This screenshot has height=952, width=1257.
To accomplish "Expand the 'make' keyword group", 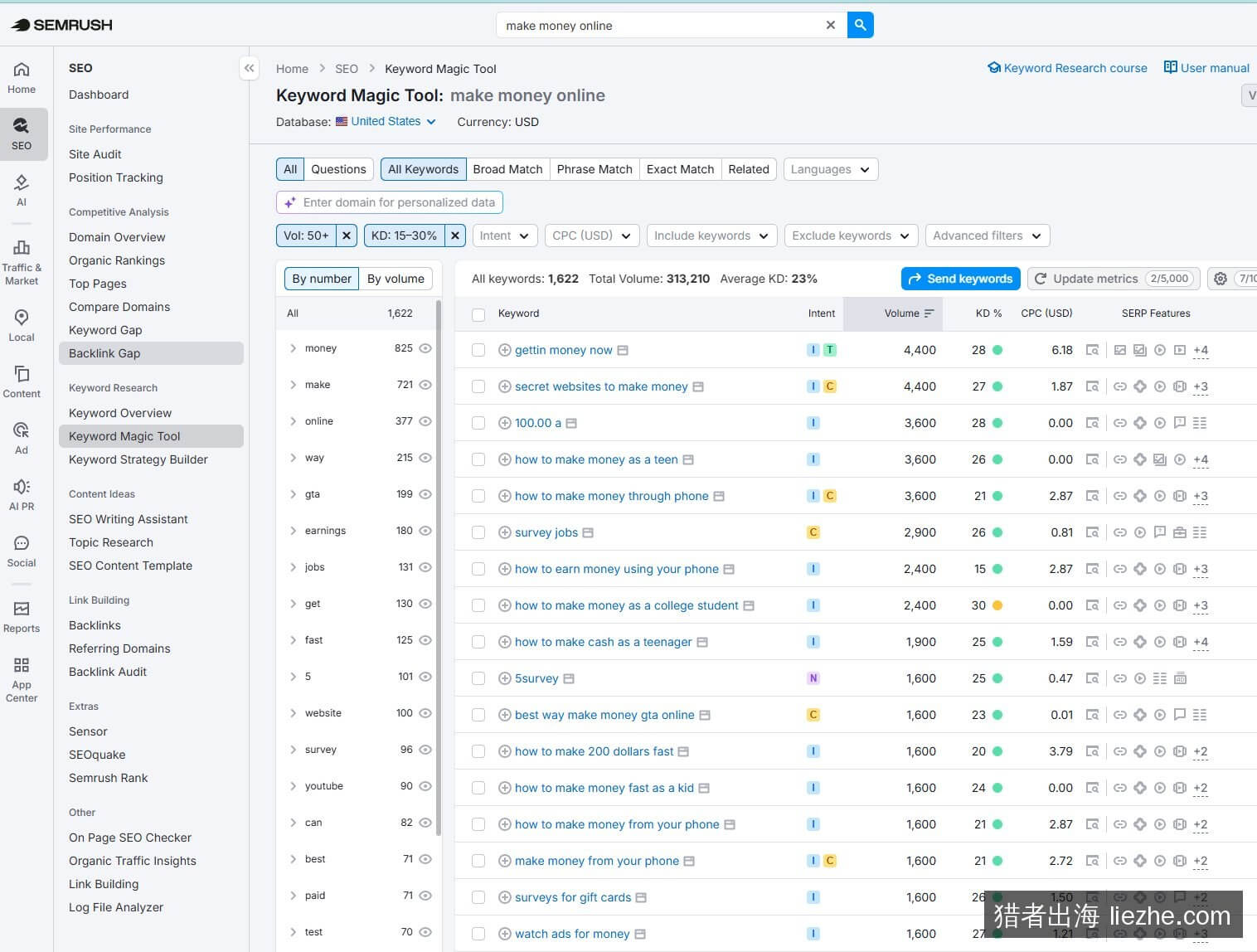I will pyautogui.click(x=293, y=385).
